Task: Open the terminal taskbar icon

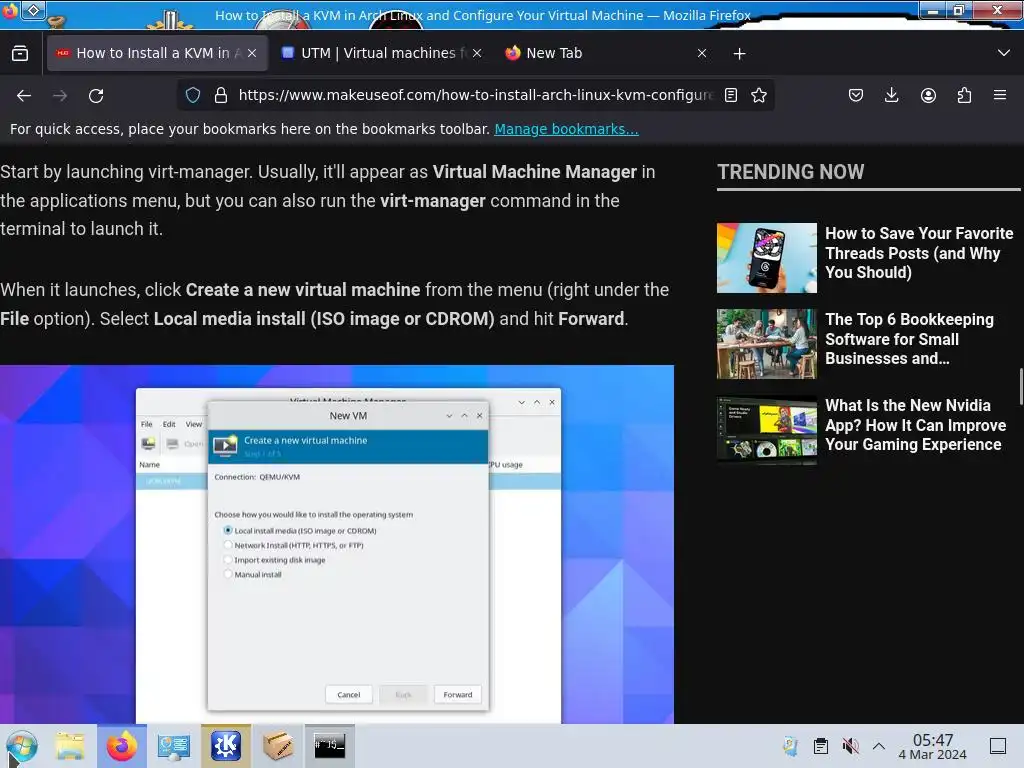Action: (329, 746)
